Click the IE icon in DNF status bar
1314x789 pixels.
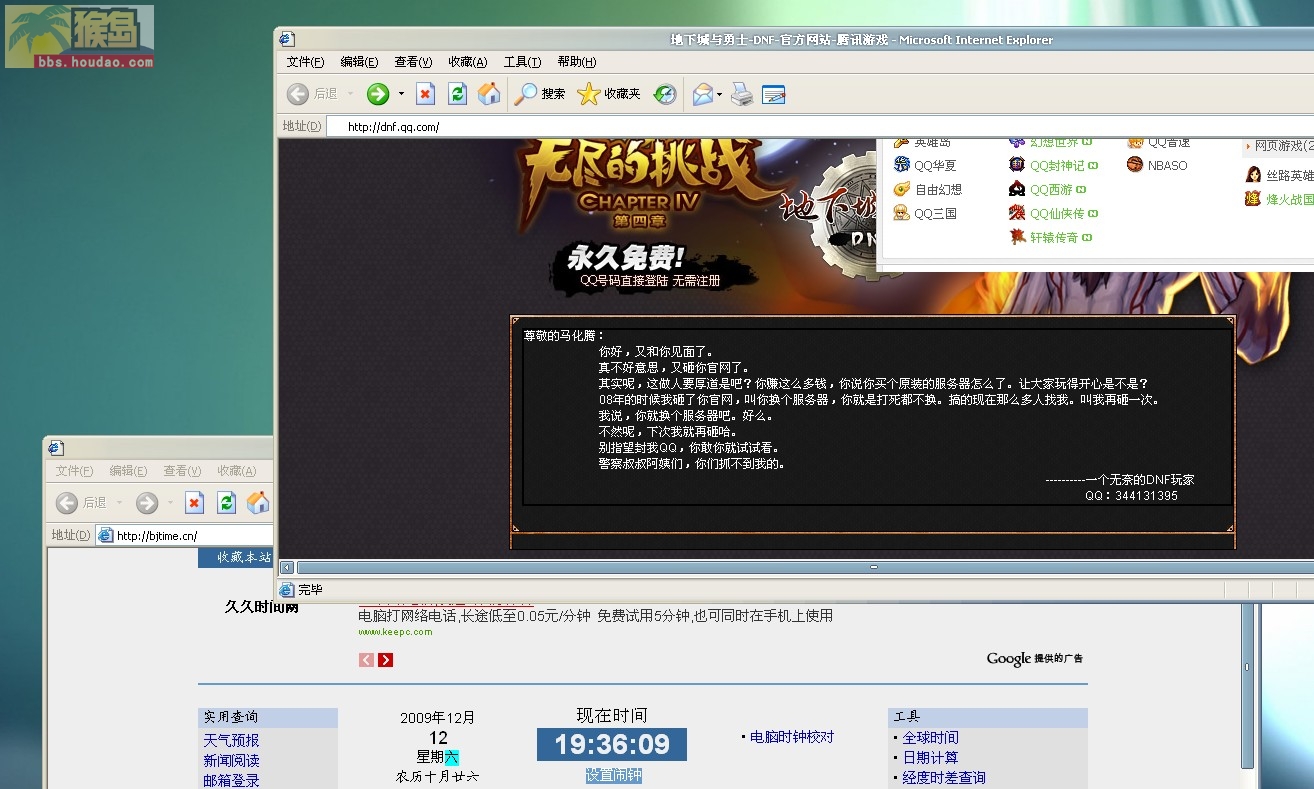287,590
